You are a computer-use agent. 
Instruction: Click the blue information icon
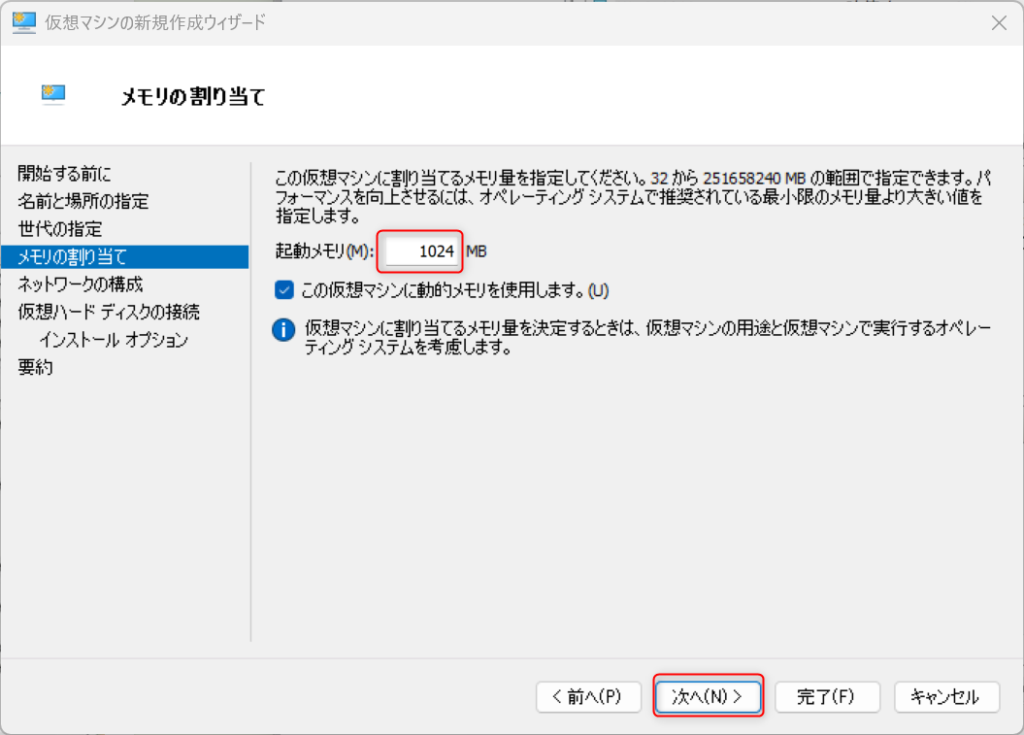tap(284, 330)
